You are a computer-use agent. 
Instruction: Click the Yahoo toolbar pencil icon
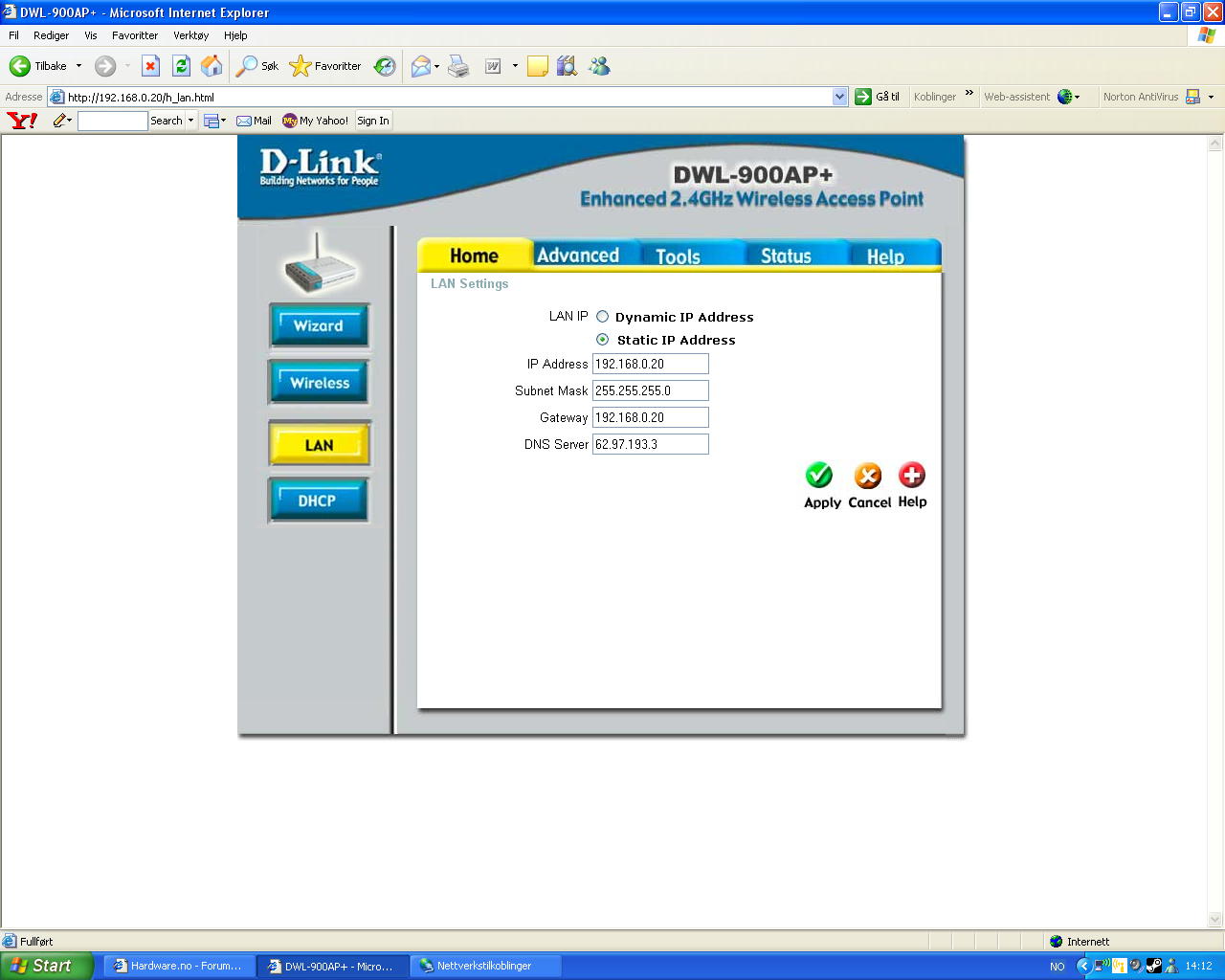[x=60, y=121]
